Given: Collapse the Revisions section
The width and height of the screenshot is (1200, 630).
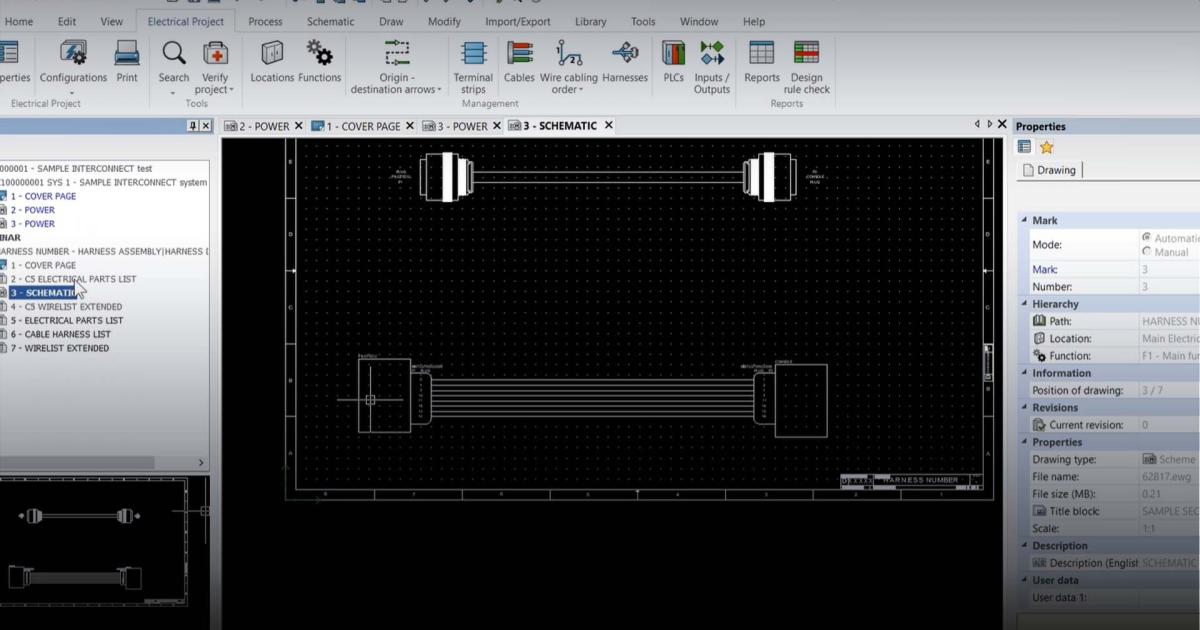Looking at the screenshot, I should coord(1023,408).
